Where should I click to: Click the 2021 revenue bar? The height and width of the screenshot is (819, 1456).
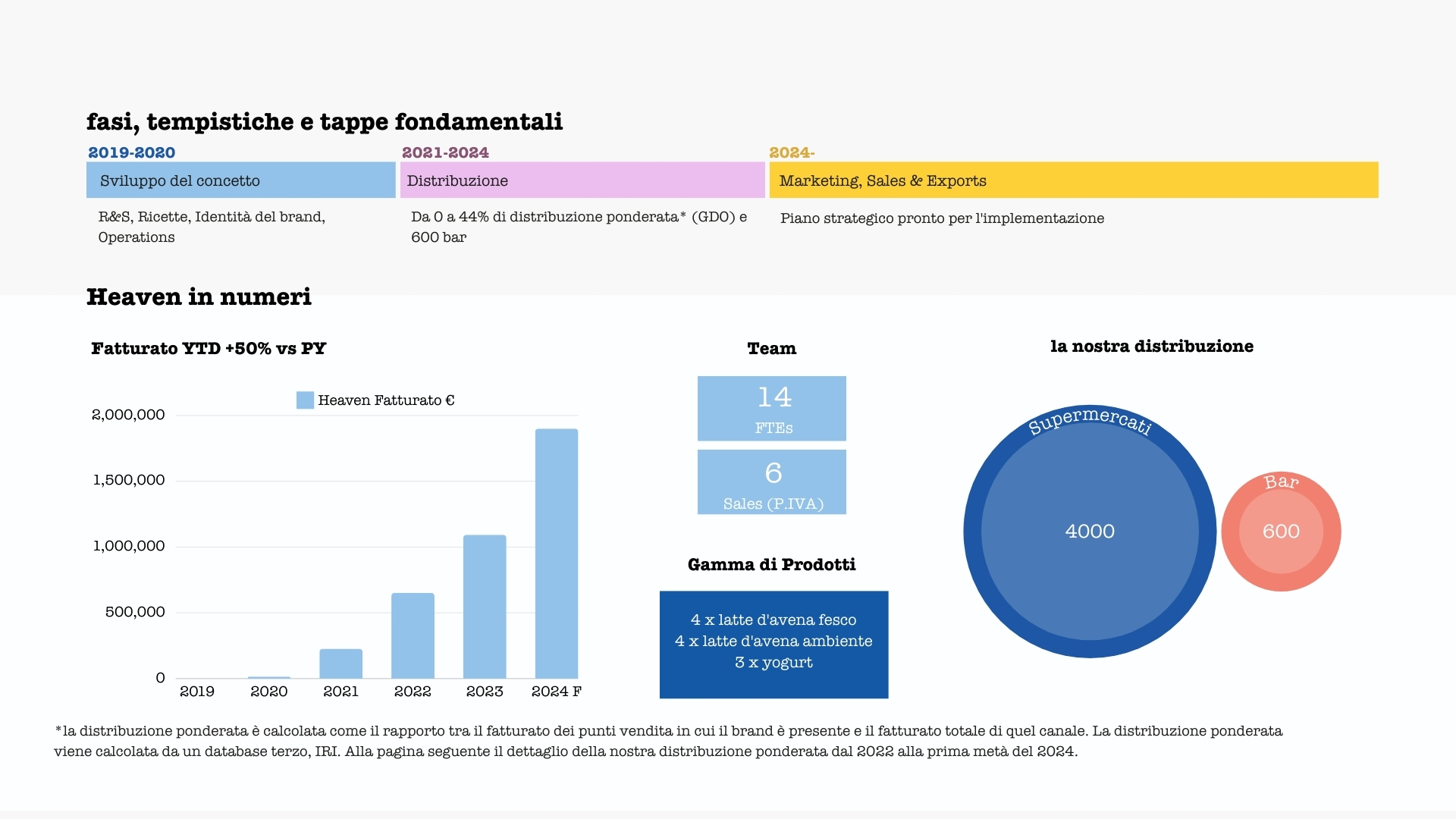pos(341,664)
